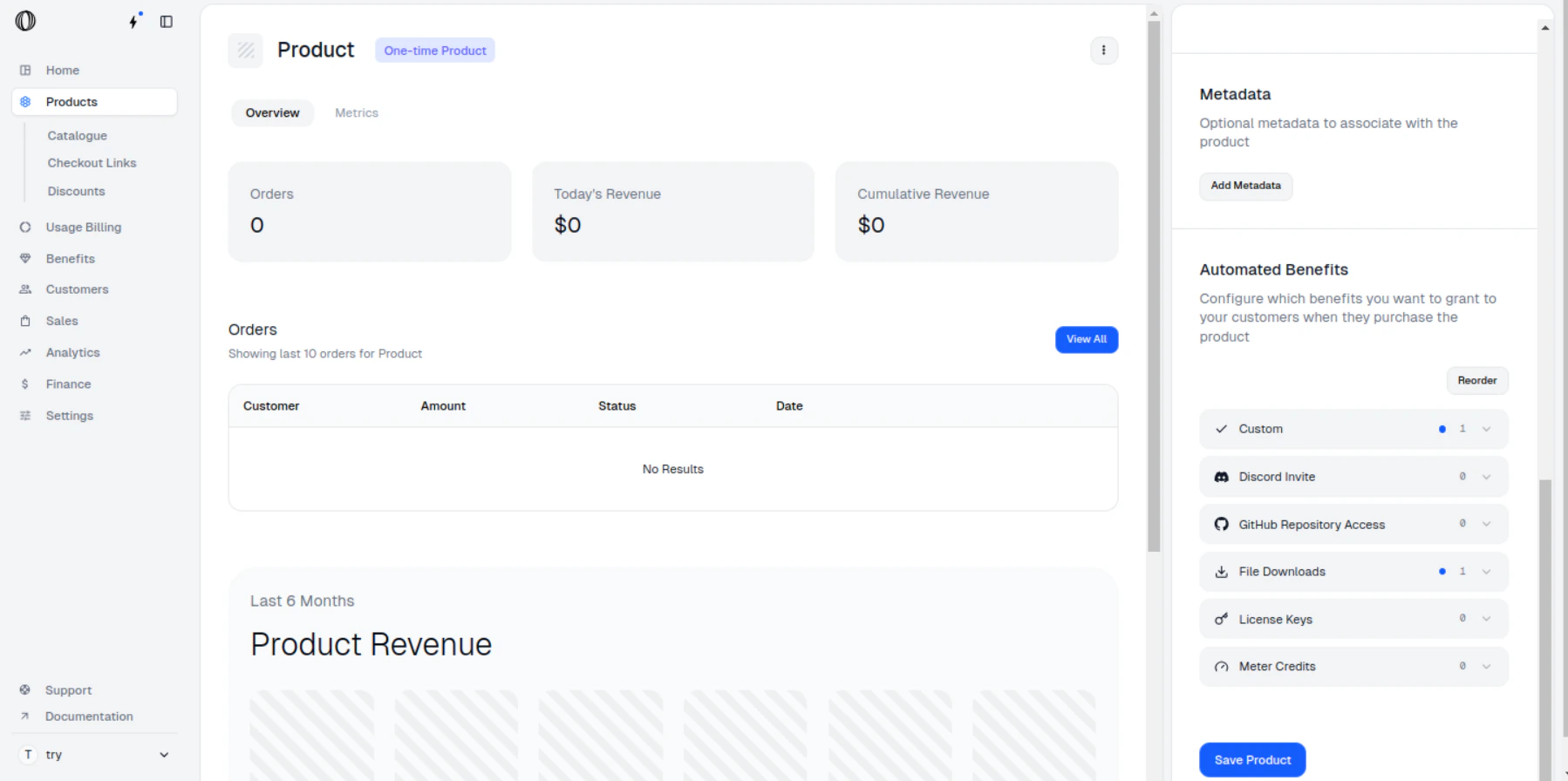Click the View All orders button
Image resolution: width=1568 pixels, height=781 pixels.
tap(1087, 339)
